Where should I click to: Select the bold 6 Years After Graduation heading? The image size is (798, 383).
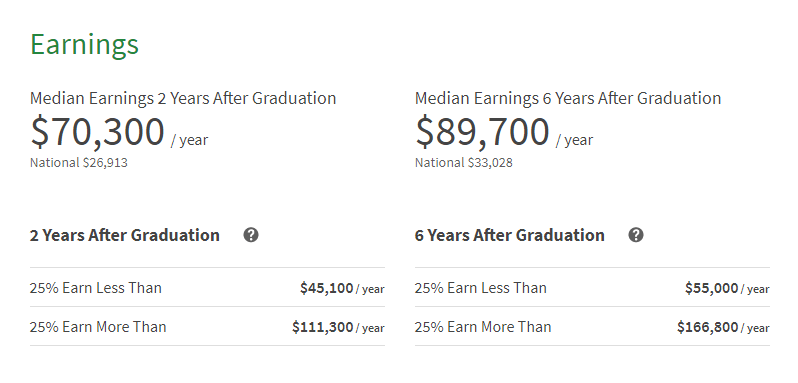pyautogui.click(x=509, y=235)
